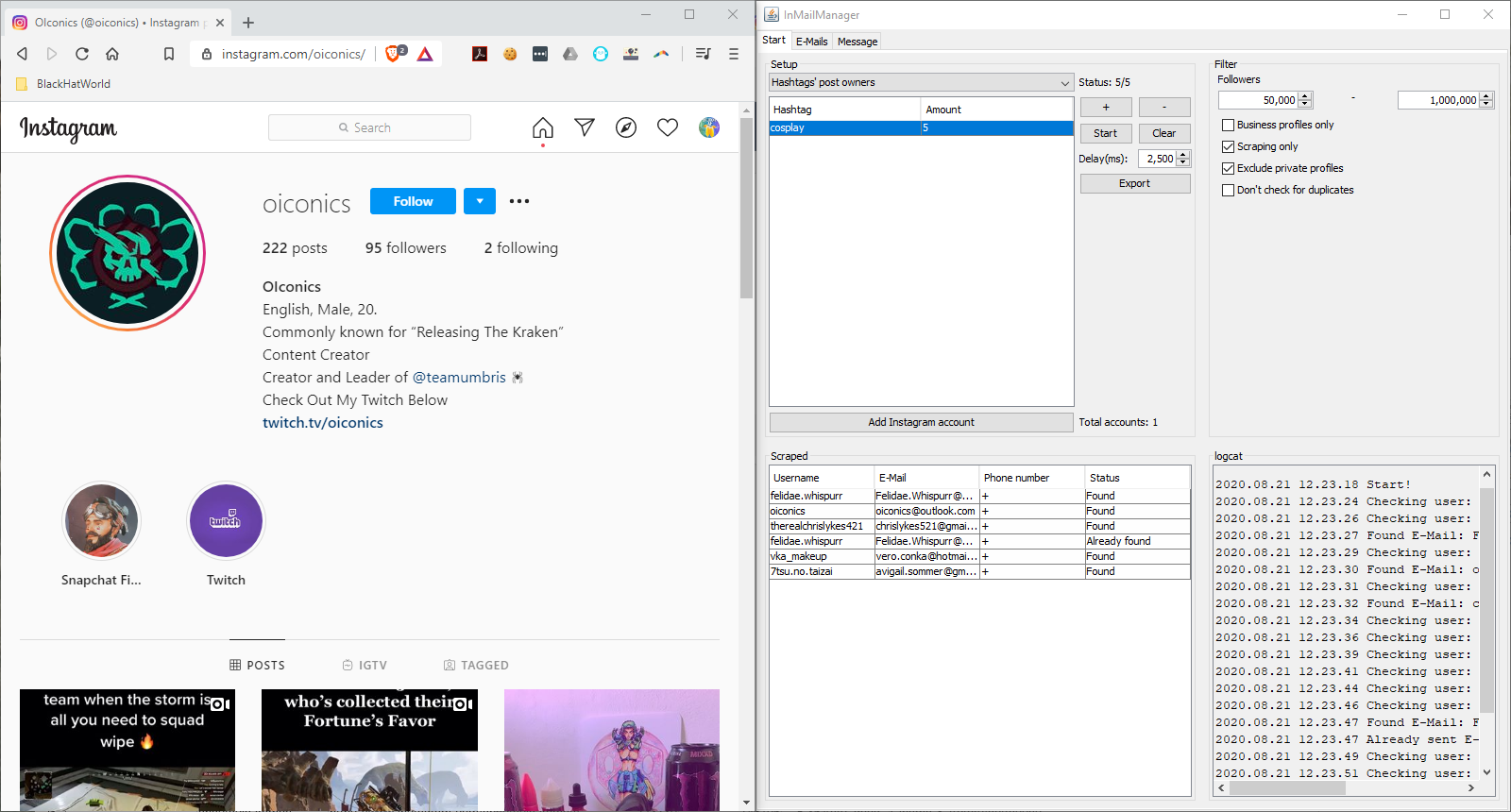The height and width of the screenshot is (812, 1511).
Task: Switch to the Message tab
Action: [x=857, y=42]
